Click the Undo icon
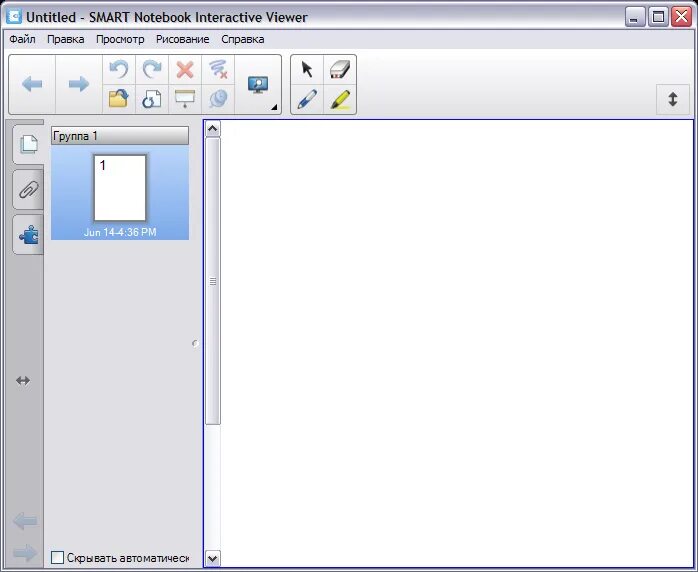Viewport: 698px width, 572px height. pos(119,70)
